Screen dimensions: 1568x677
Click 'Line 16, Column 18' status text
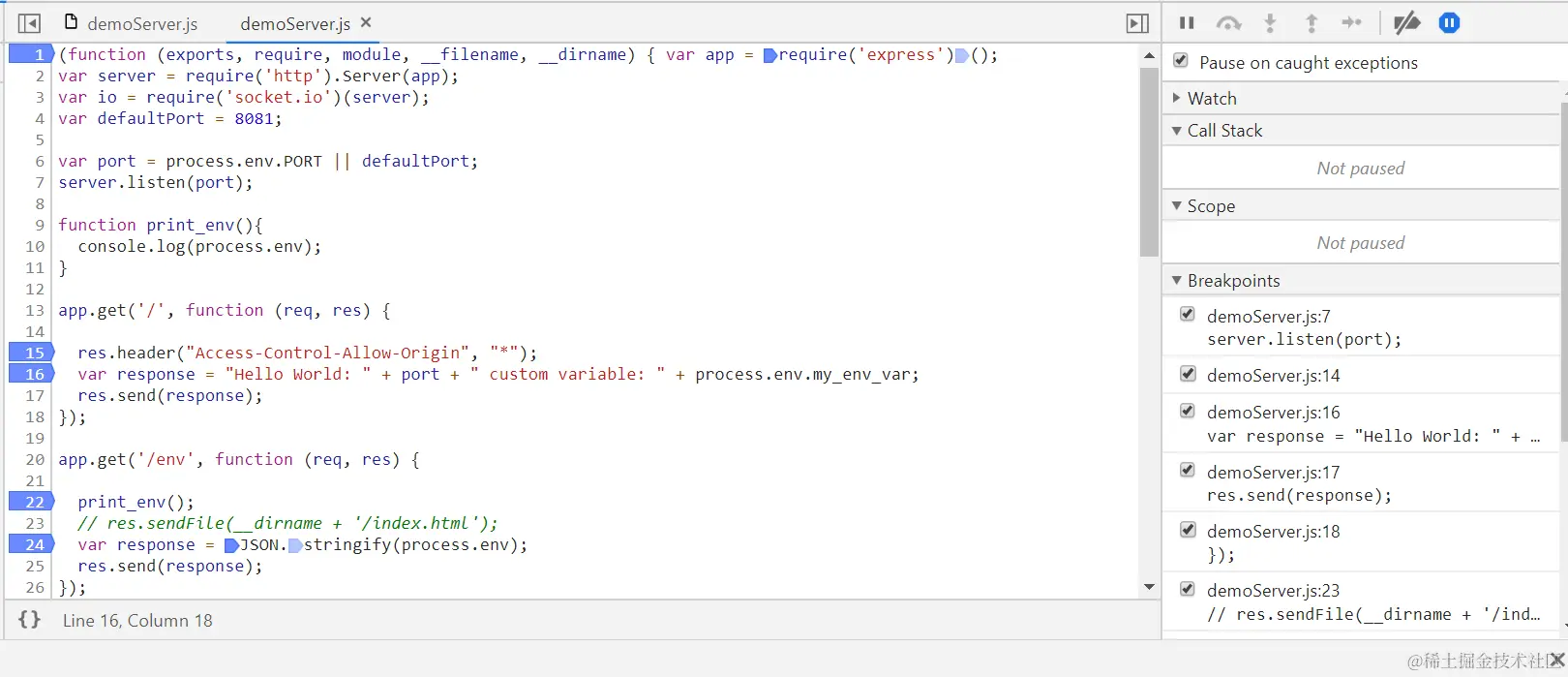click(x=137, y=621)
